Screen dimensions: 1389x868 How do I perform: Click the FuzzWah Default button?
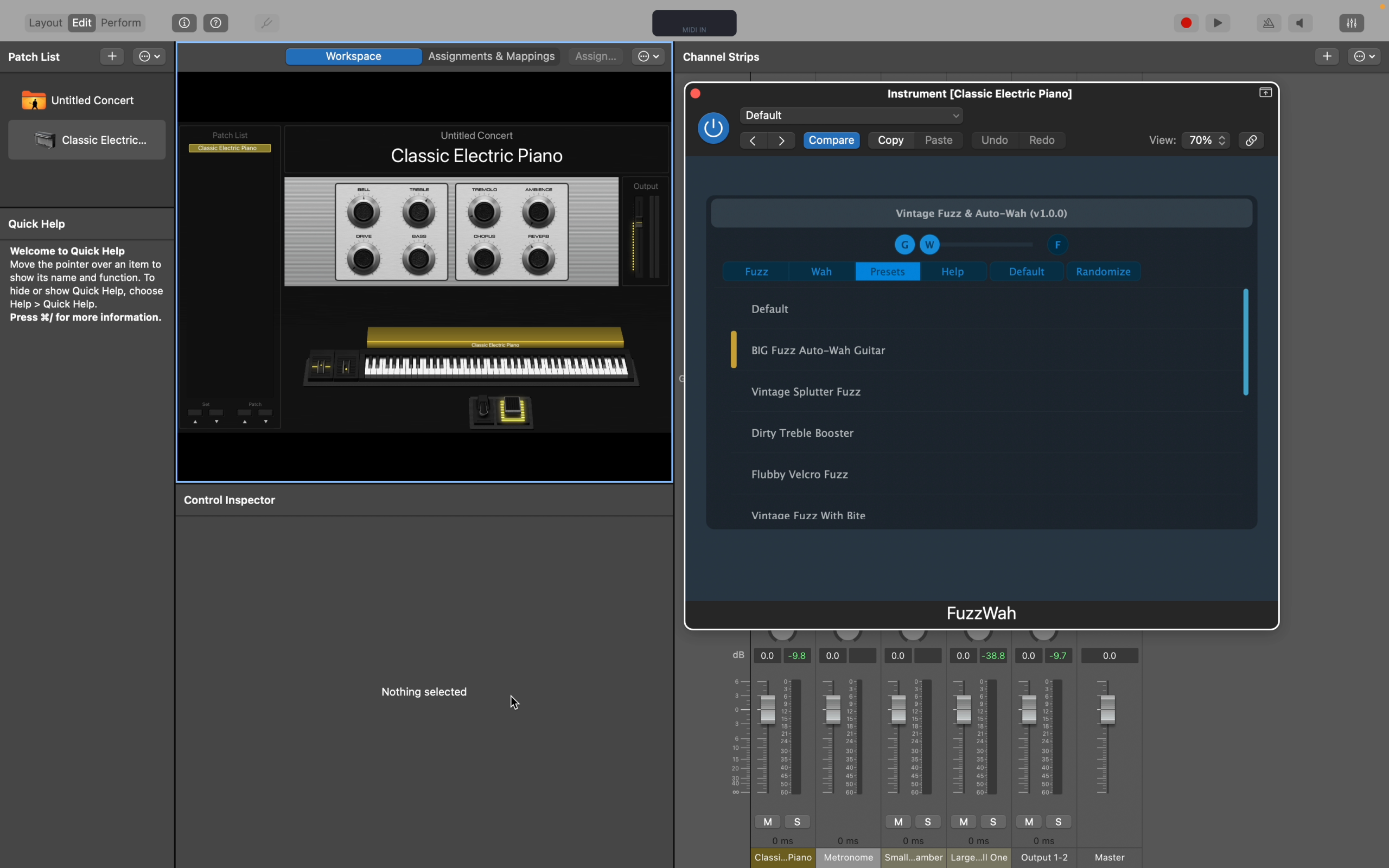click(x=1026, y=272)
